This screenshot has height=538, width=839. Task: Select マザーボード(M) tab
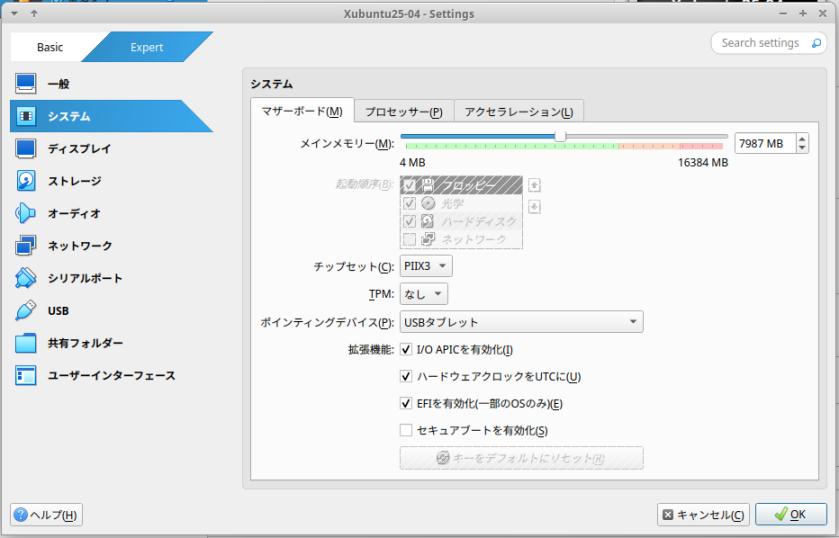(302, 111)
